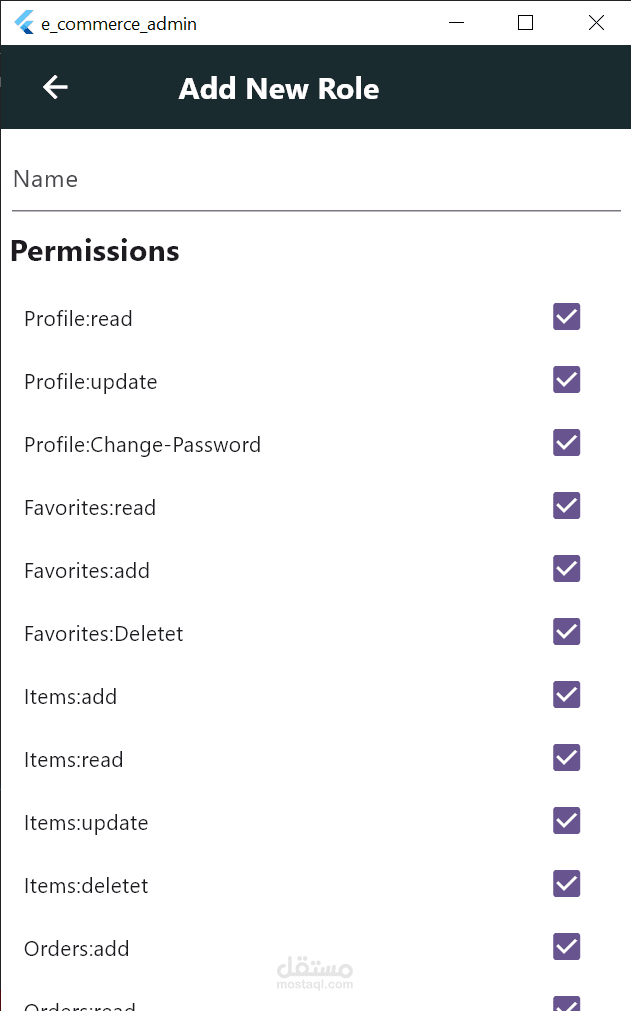Toggle the Profile:Change-Password checkbox
This screenshot has width=631, height=1011.
pos(567,443)
